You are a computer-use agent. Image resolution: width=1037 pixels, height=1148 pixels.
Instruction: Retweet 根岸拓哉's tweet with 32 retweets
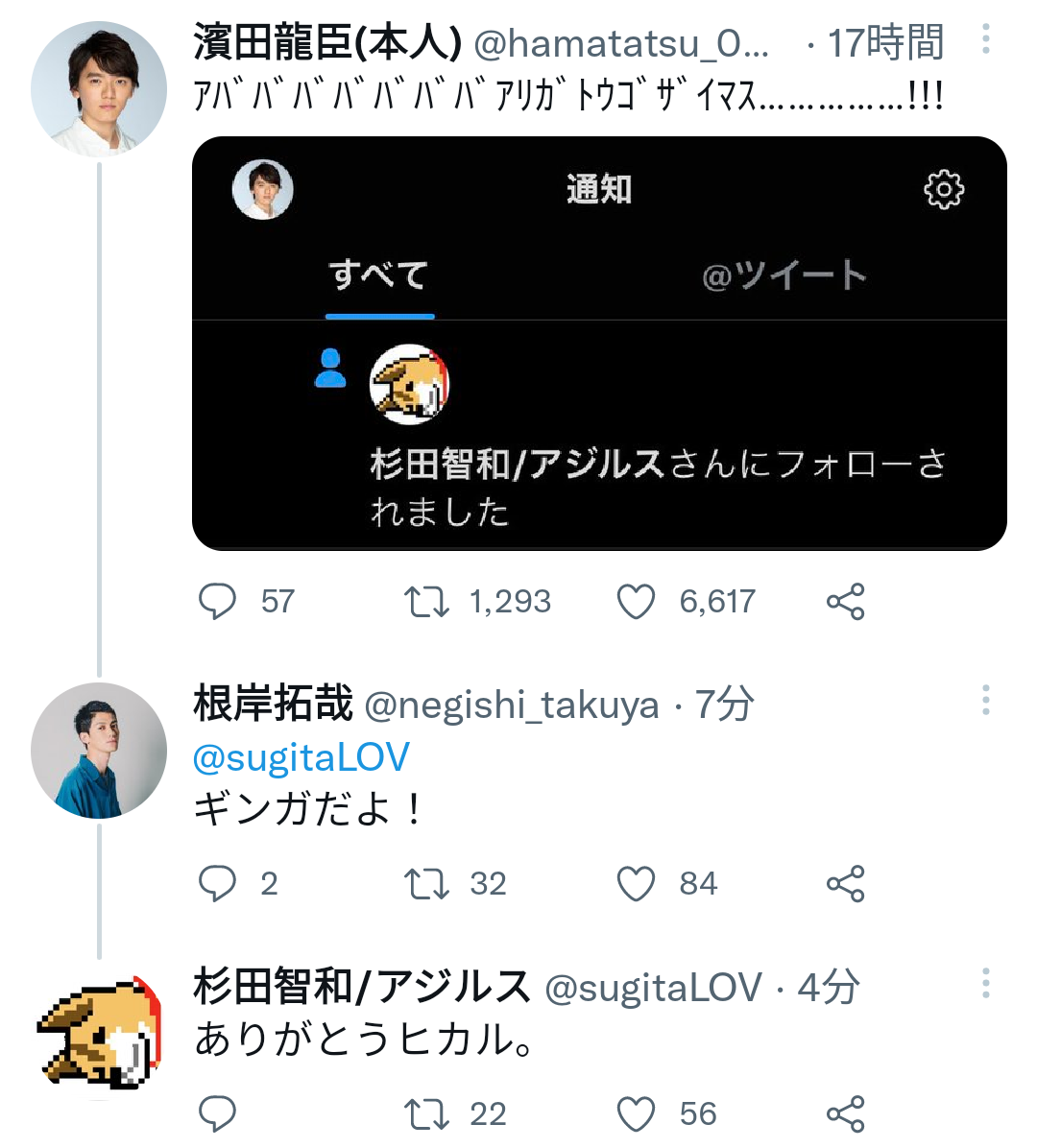[x=425, y=883]
